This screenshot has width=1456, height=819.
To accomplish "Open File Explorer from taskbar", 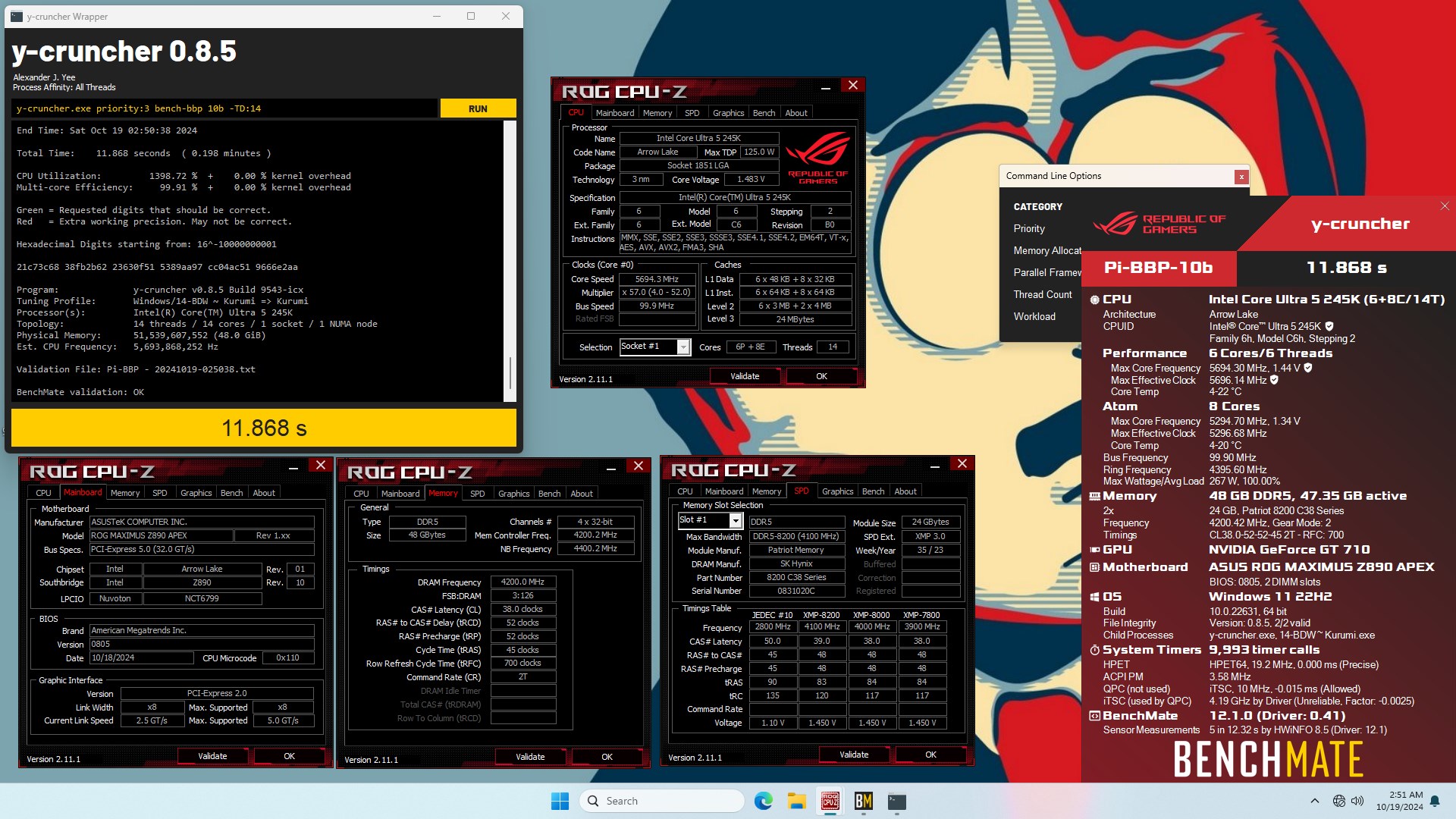I will (796, 801).
